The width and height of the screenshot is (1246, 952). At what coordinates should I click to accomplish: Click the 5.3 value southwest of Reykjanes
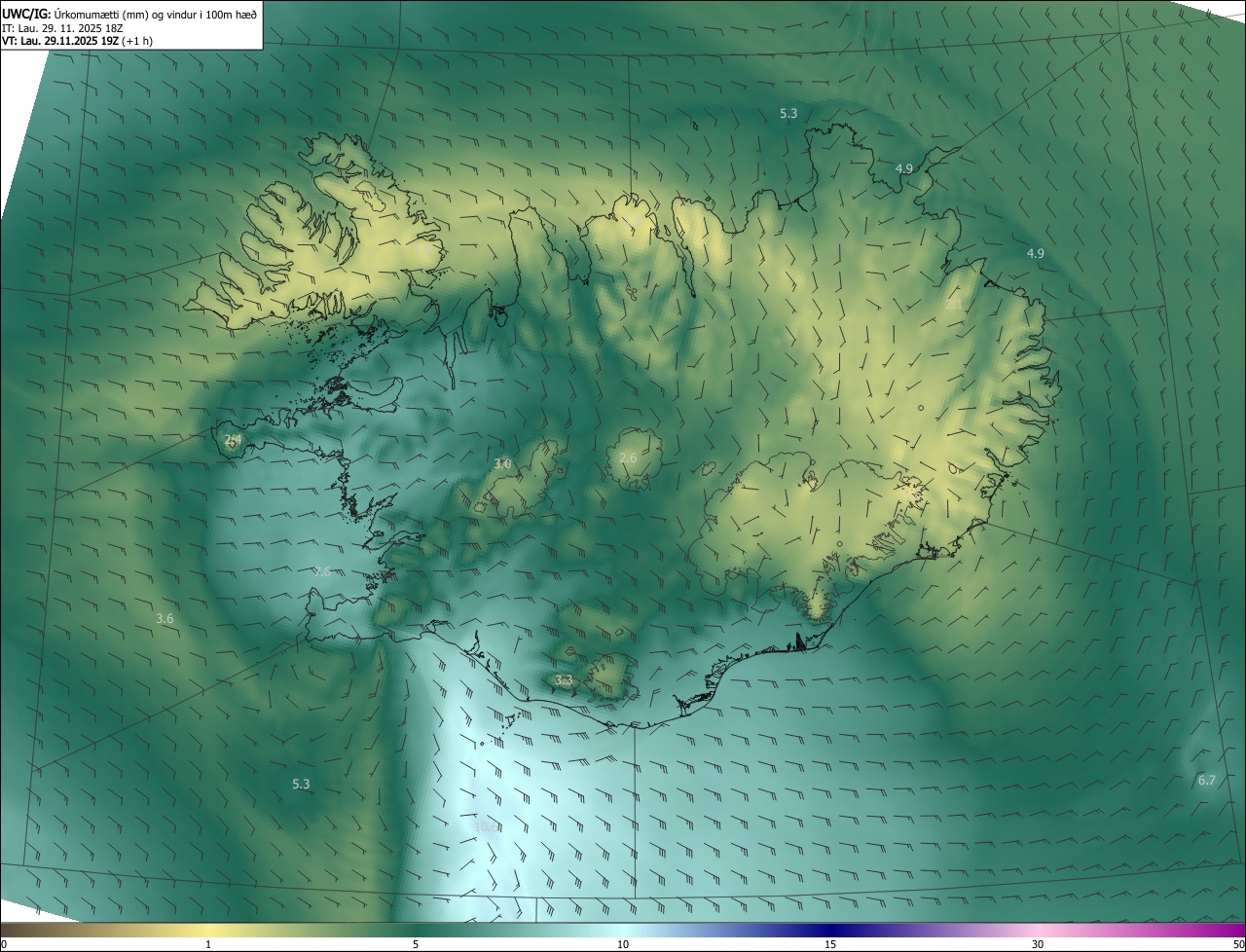click(x=301, y=784)
